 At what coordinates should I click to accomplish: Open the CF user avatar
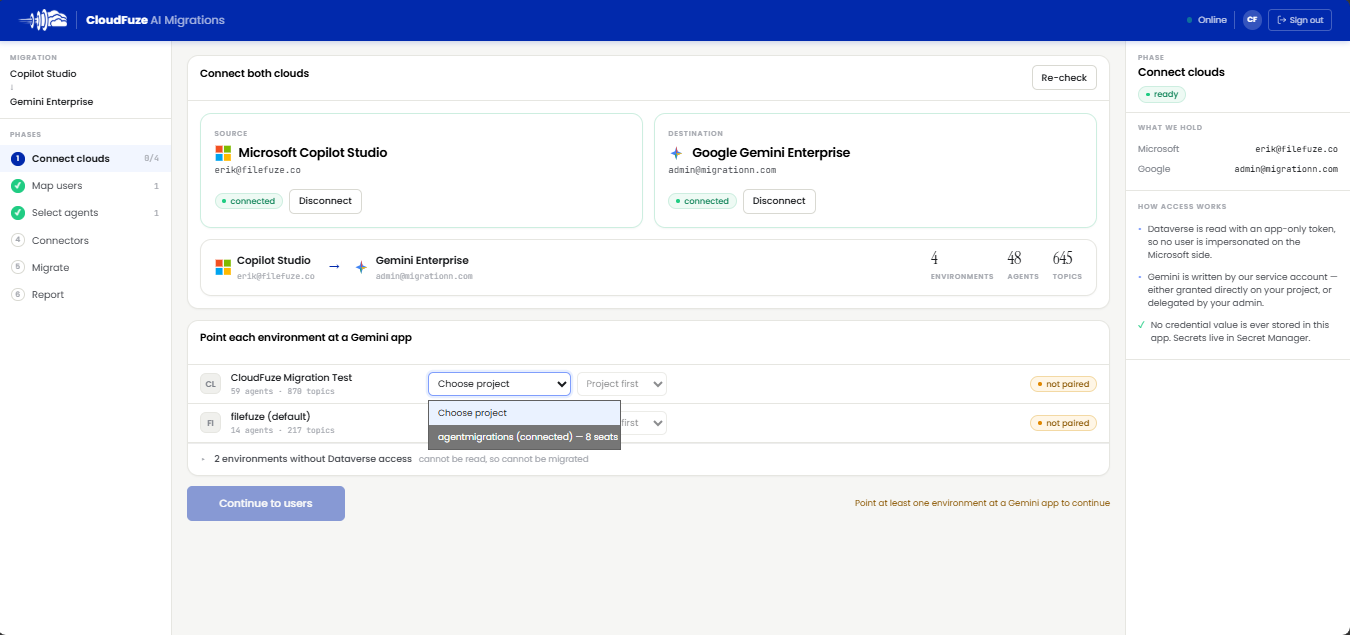point(1252,20)
